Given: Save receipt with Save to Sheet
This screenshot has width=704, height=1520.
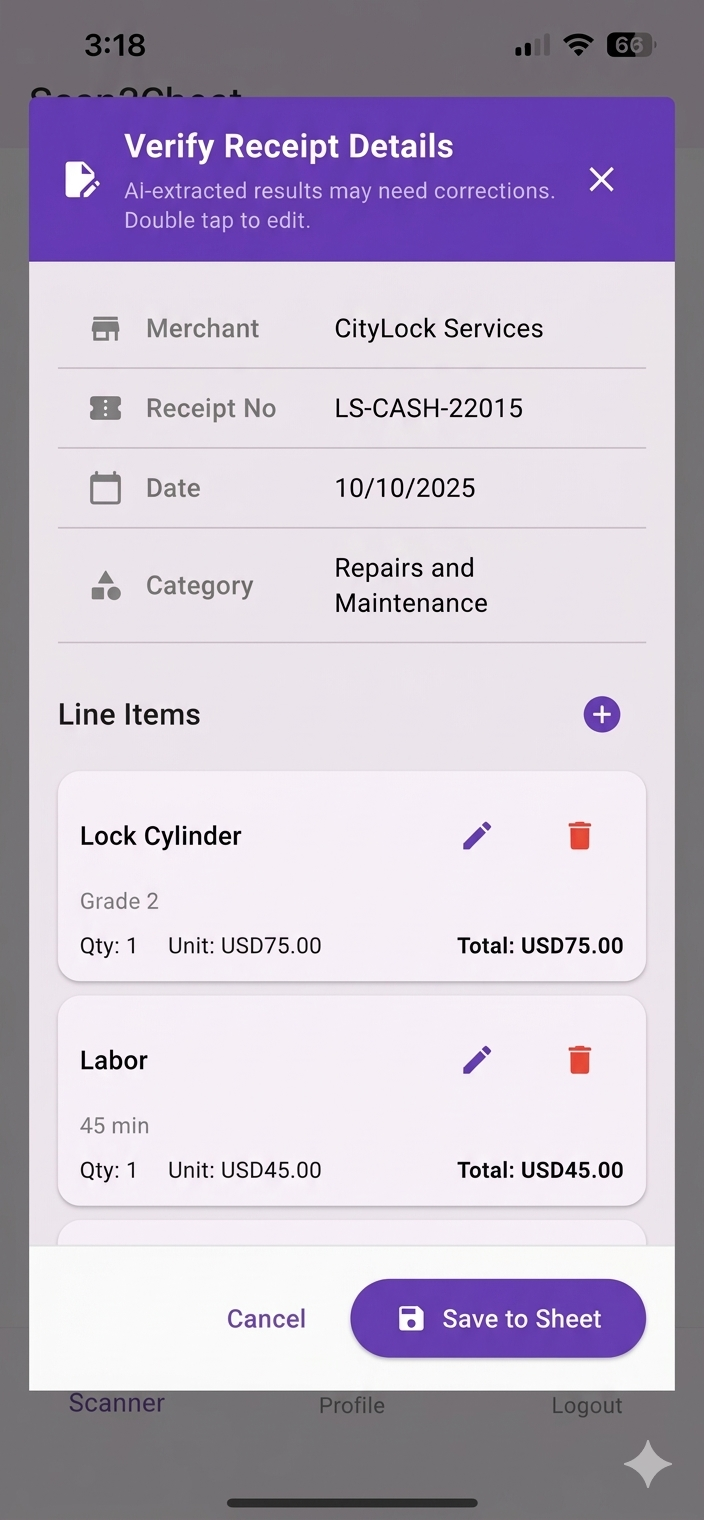Looking at the screenshot, I should pos(498,1318).
